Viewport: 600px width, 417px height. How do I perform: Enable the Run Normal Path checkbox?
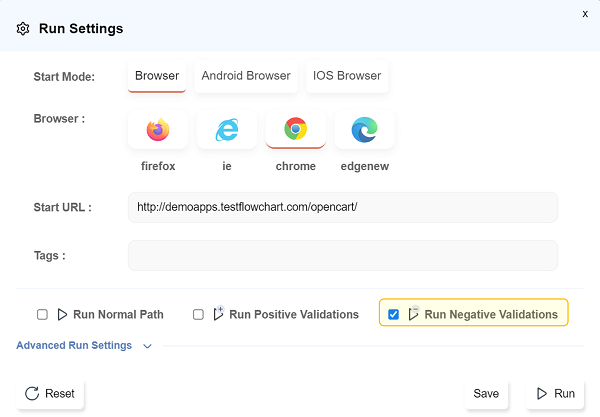(42, 315)
